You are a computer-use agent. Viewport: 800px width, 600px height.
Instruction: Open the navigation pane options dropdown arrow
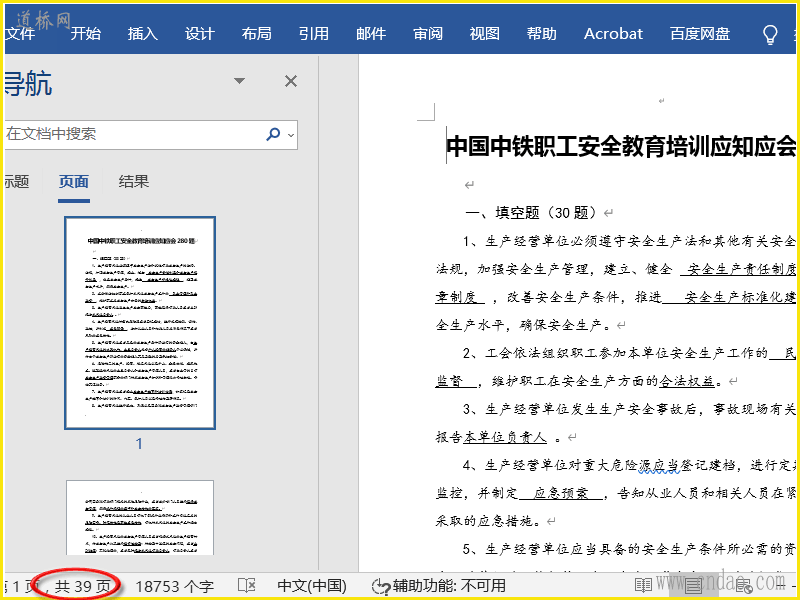239,81
